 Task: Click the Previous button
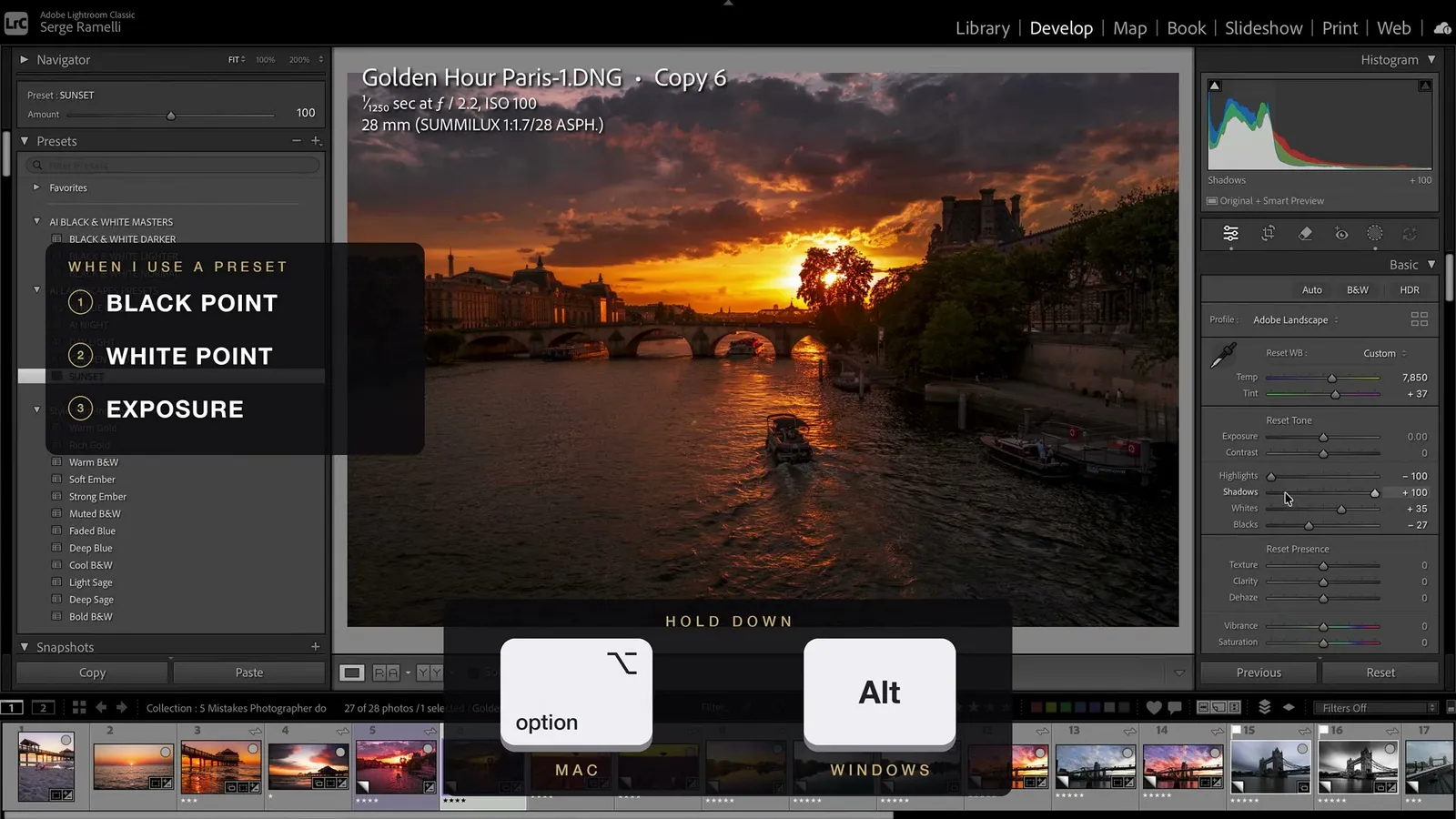[1259, 672]
